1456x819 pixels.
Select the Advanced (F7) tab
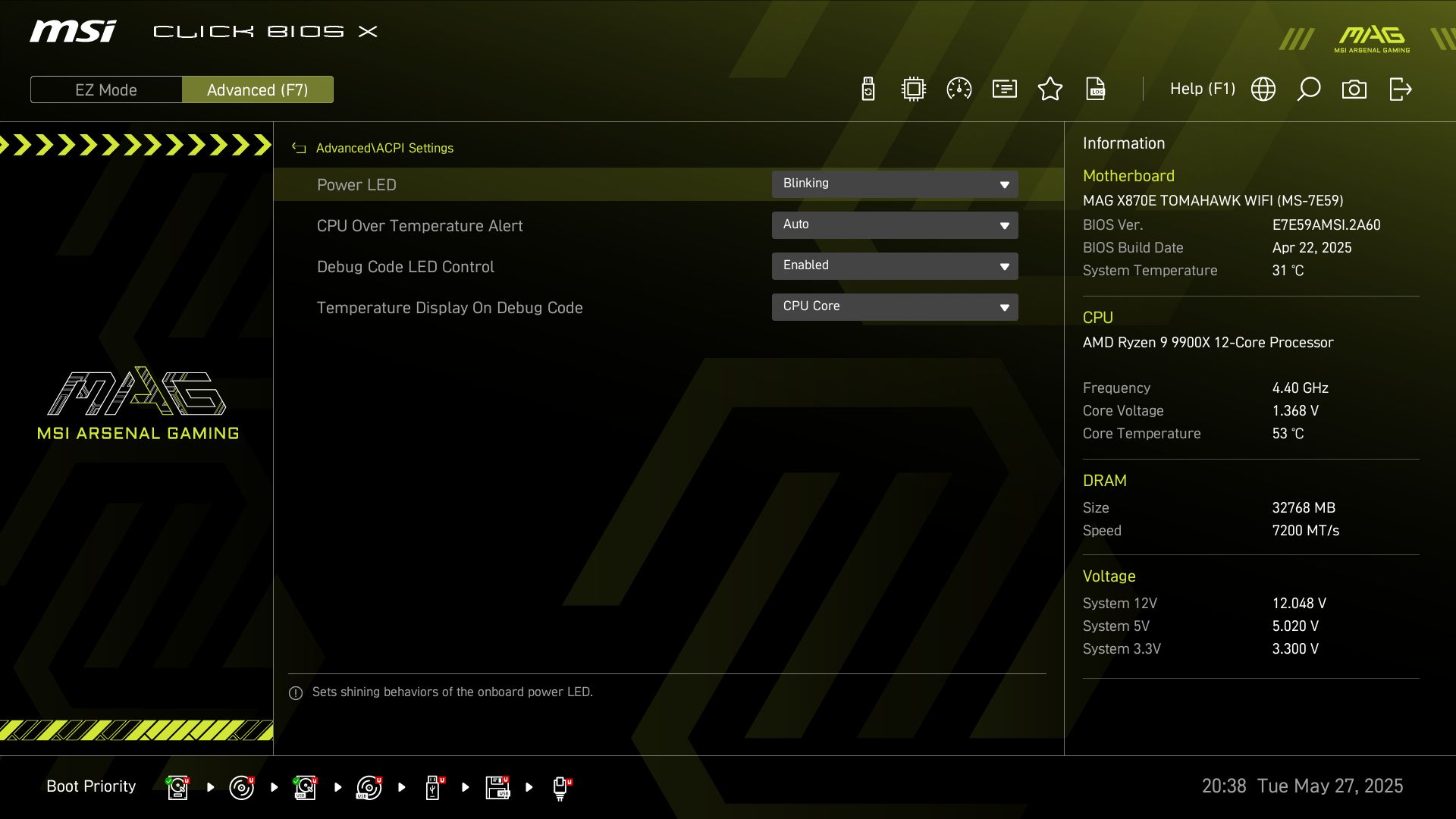pos(258,89)
